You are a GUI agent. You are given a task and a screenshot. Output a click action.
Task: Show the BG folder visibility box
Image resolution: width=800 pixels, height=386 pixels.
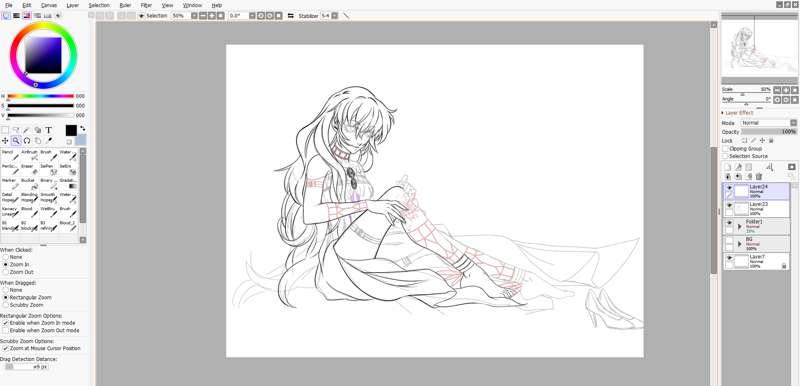tap(729, 240)
